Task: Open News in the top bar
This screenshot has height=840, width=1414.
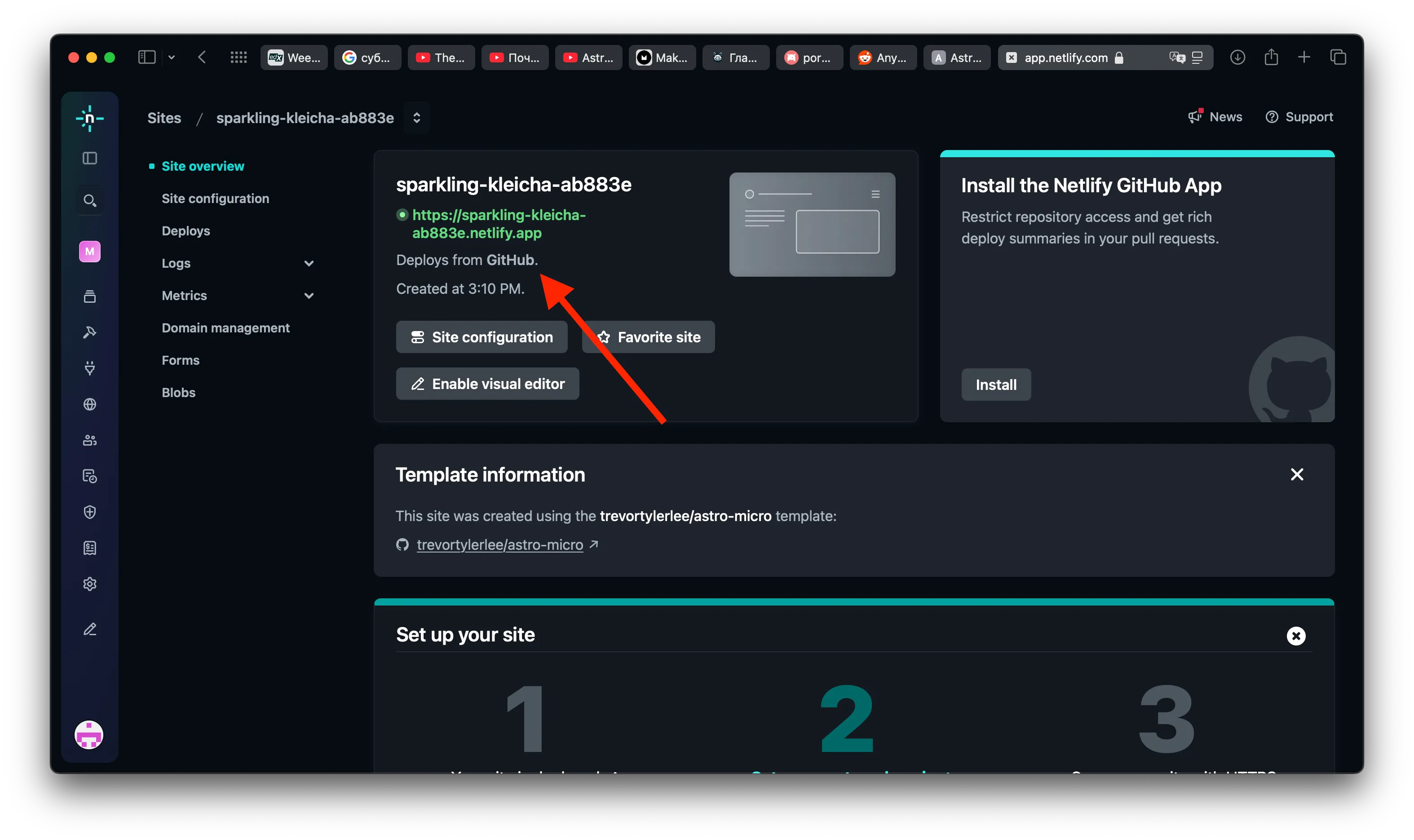Action: [1215, 117]
